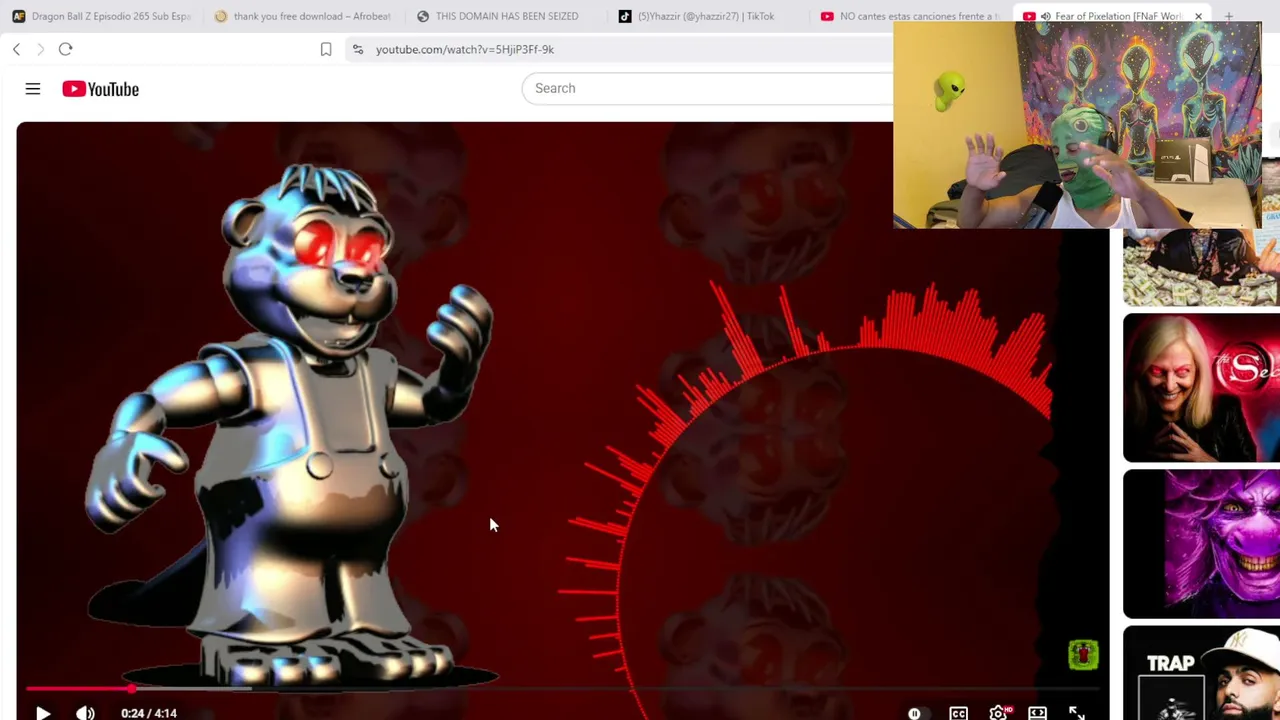
Task: Click the address bar URL
Action: 465,49
